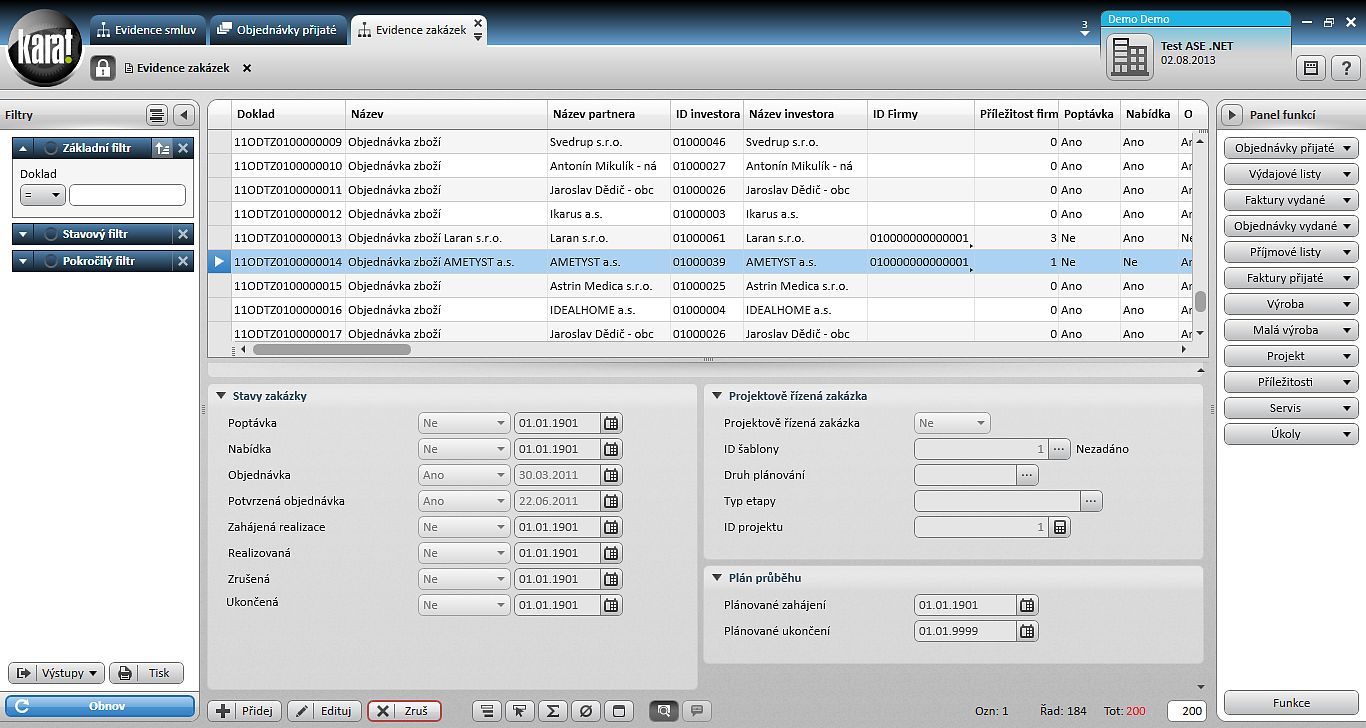Click the Přidej button
This screenshot has width=1366, height=728.
pos(245,711)
